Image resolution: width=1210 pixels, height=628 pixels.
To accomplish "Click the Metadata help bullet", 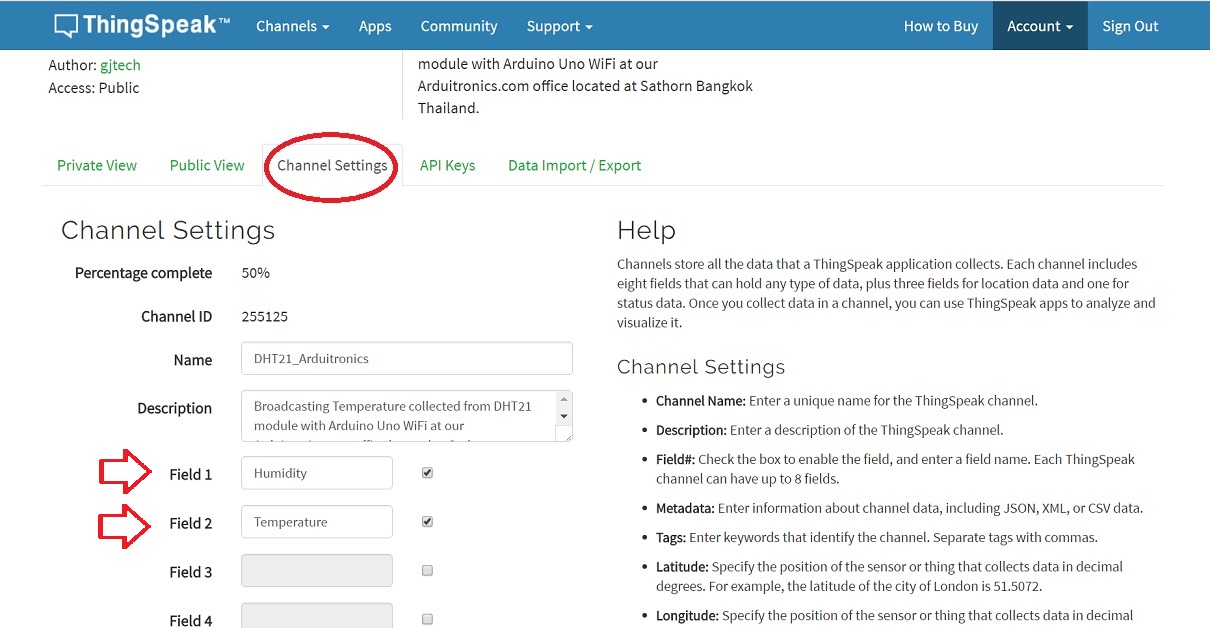I will pyautogui.click(x=899, y=508).
